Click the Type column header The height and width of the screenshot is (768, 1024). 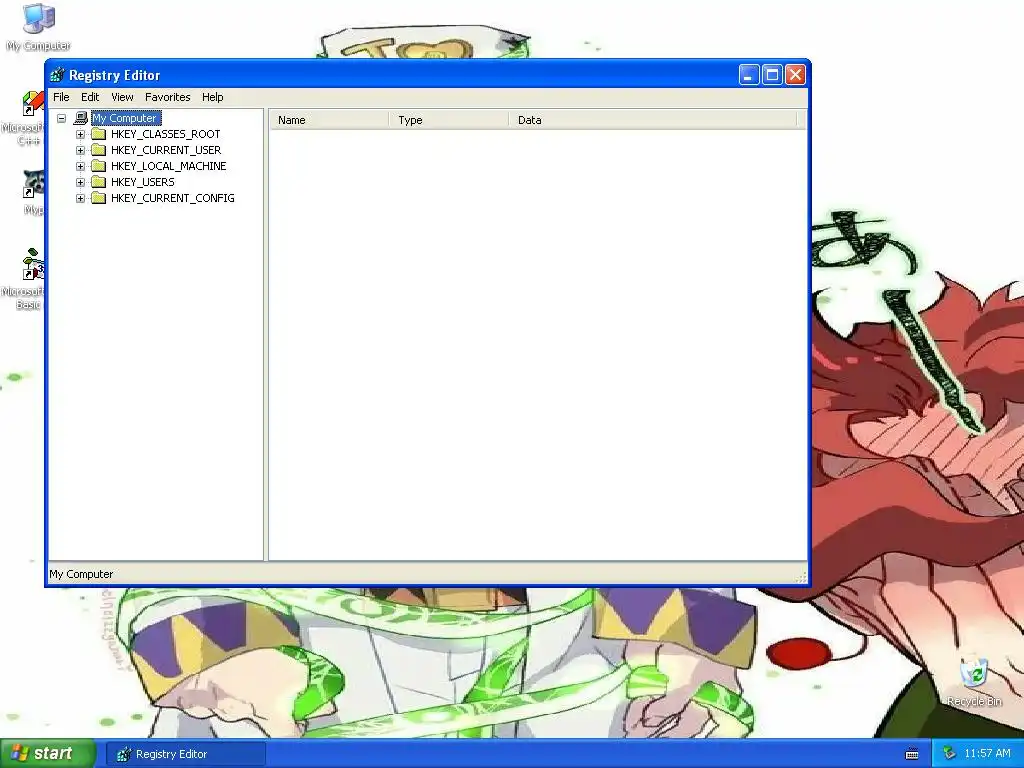tap(449, 120)
